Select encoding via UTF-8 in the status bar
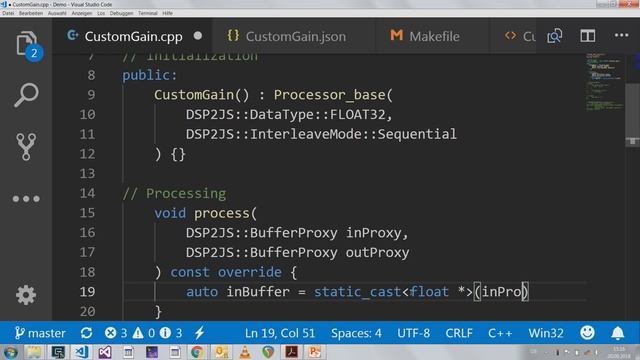Image resolution: width=640 pixels, height=360 pixels. pos(413,333)
